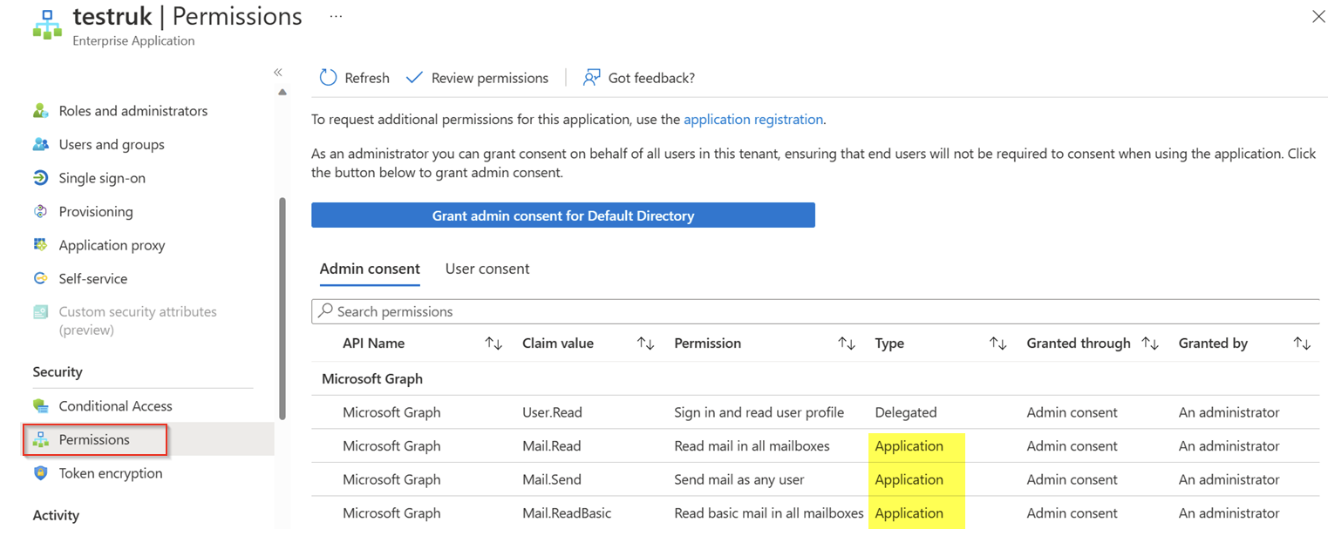Click the Conditional Access icon

[41, 406]
